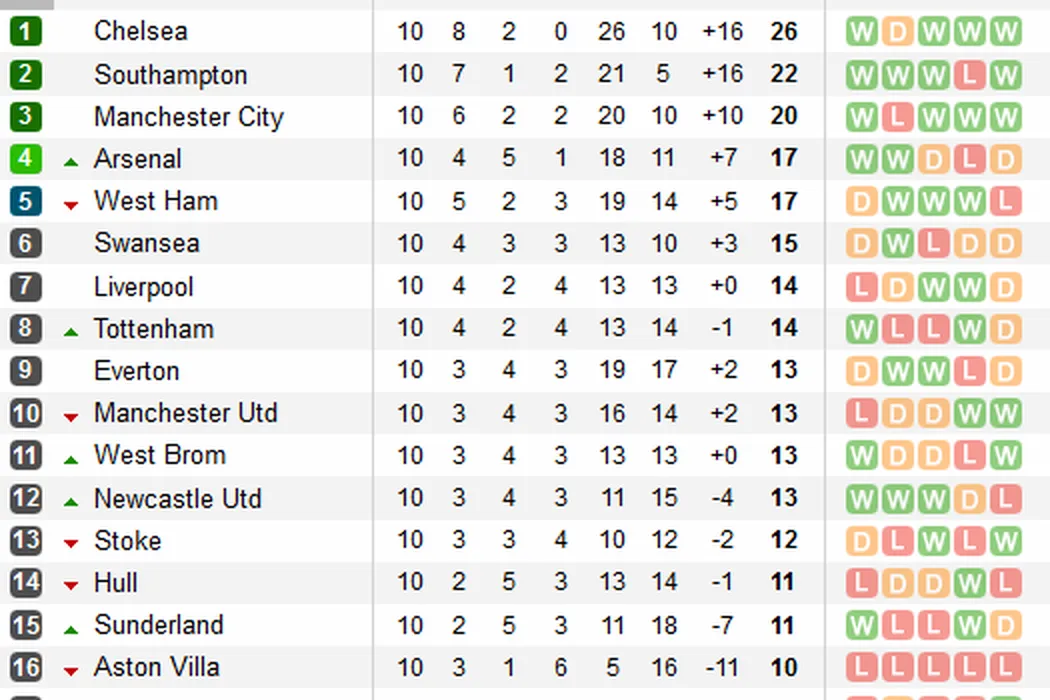This screenshot has width=1050, height=700.
Task: Open the Everton team link
Action: (136, 371)
